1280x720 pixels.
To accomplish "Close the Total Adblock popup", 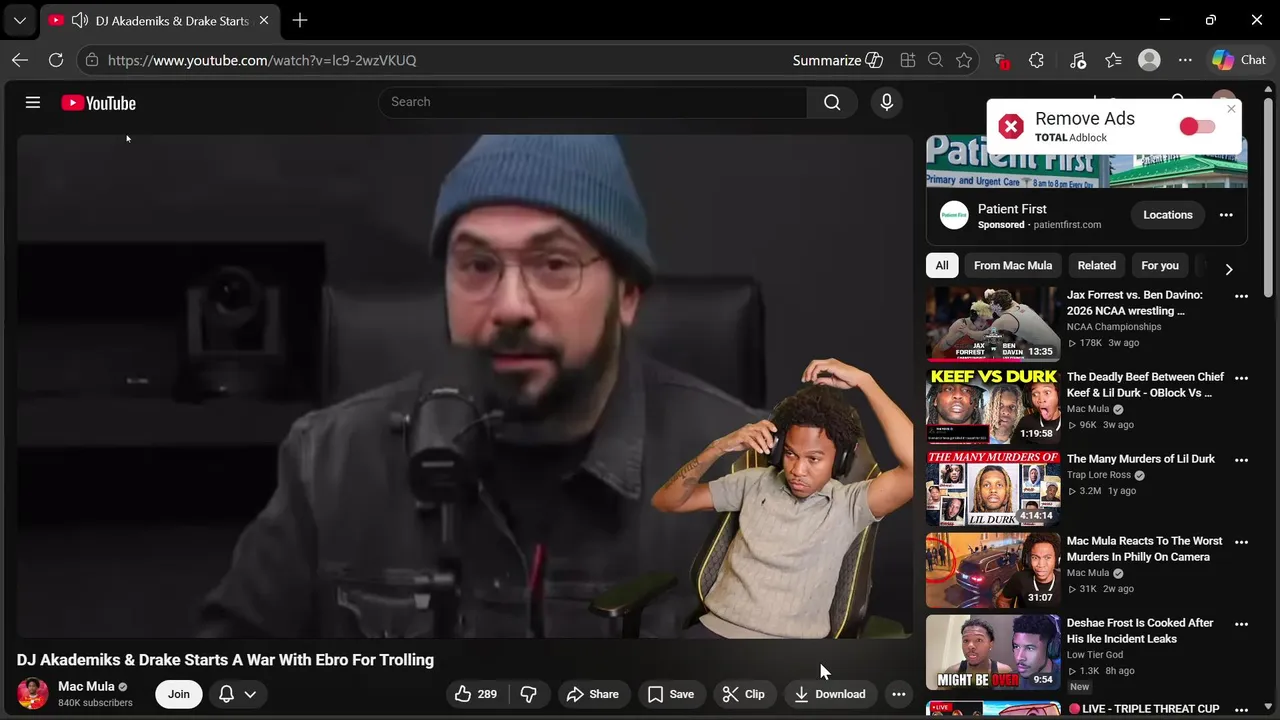I will [x=1231, y=109].
